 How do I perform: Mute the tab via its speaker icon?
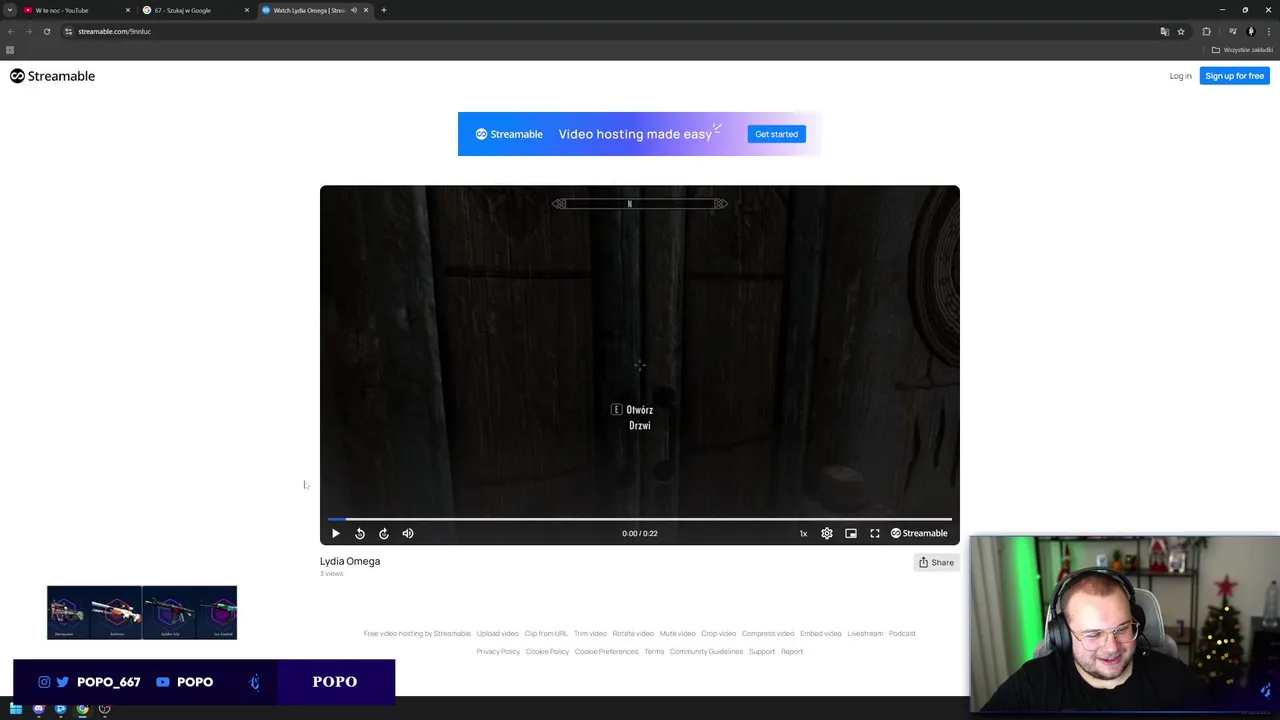[353, 10]
